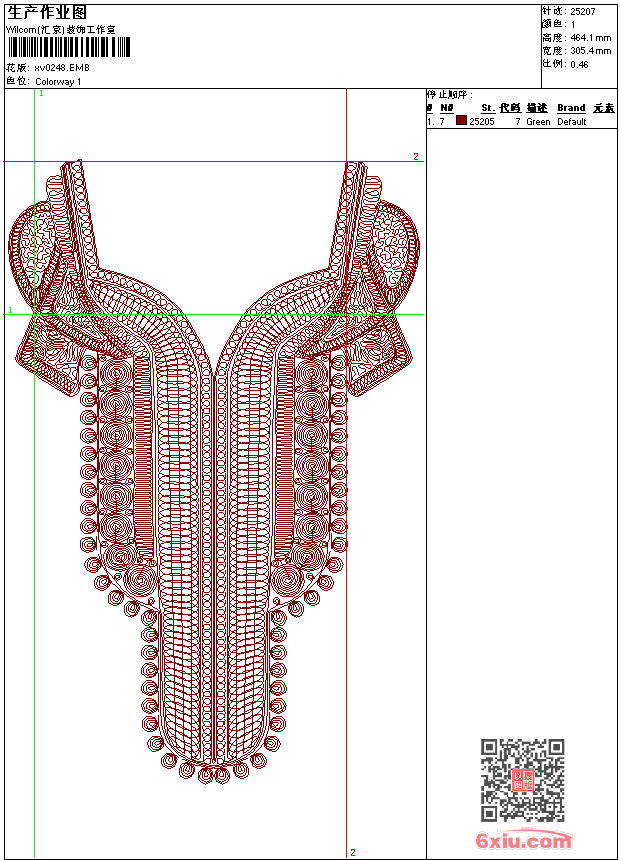Click the St. column header
This screenshot has width=620, height=860.
[x=487, y=108]
